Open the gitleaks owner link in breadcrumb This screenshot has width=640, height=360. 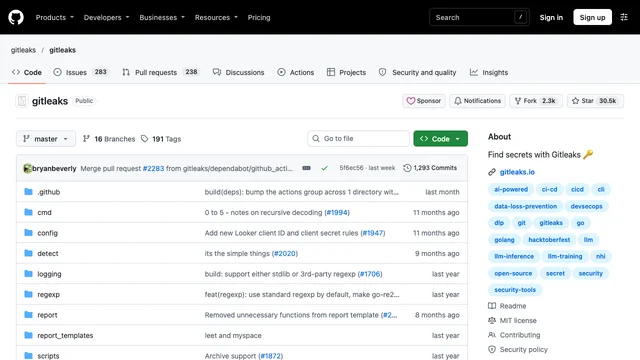click(23, 50)
